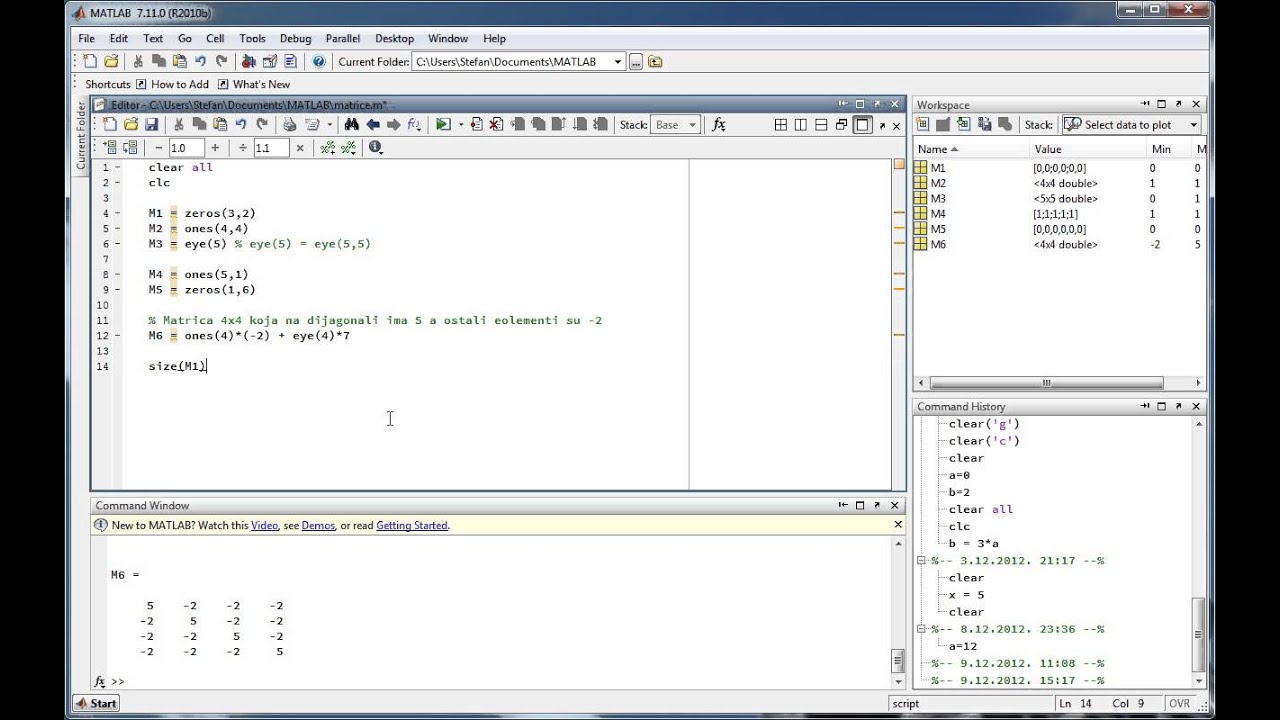Click Import data icon in Workspace
Viewport: 1280px width, 720px height.
[x=964, y=125]
